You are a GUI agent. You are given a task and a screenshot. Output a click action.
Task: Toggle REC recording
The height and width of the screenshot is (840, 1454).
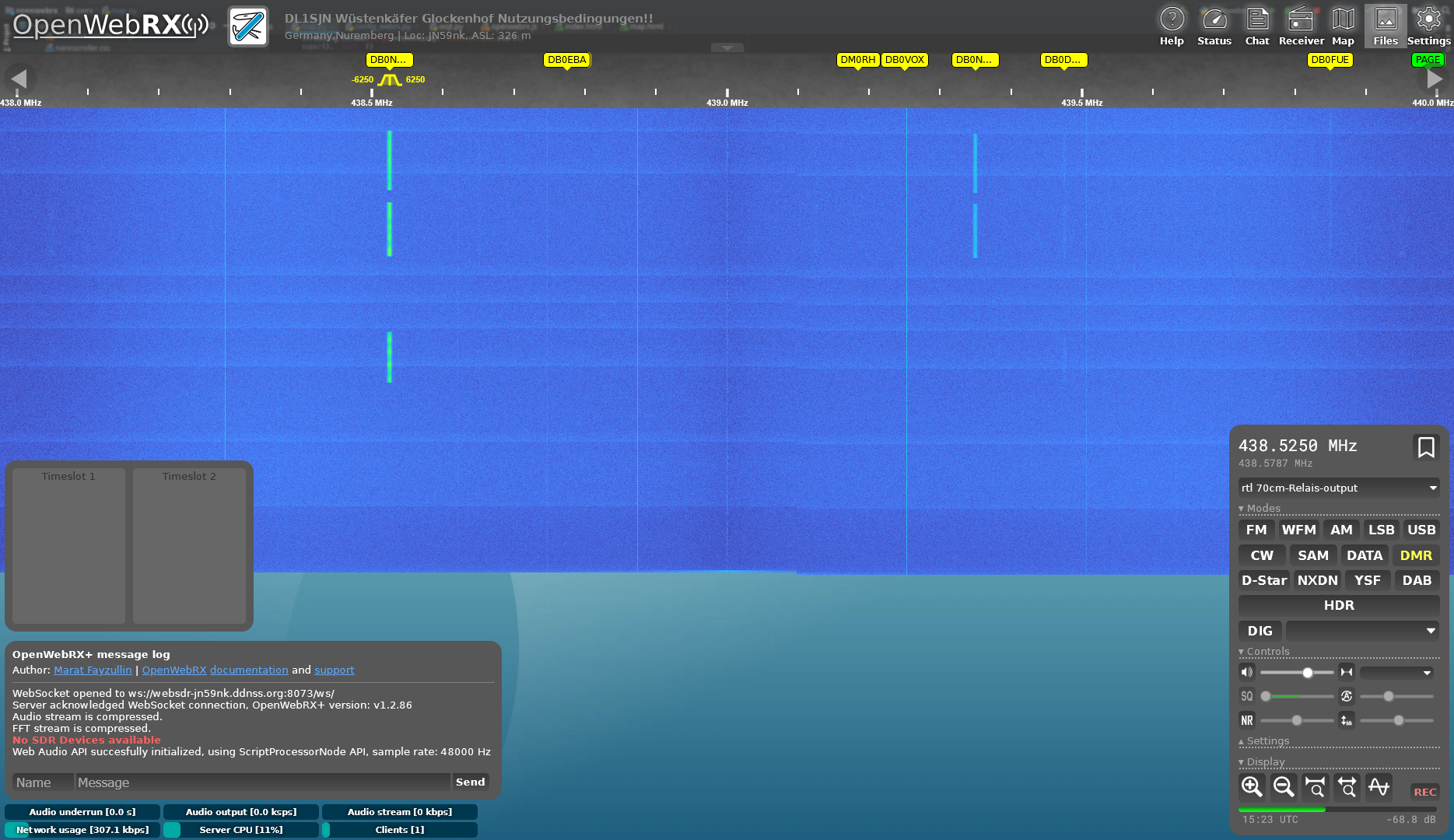point(1424,792)
